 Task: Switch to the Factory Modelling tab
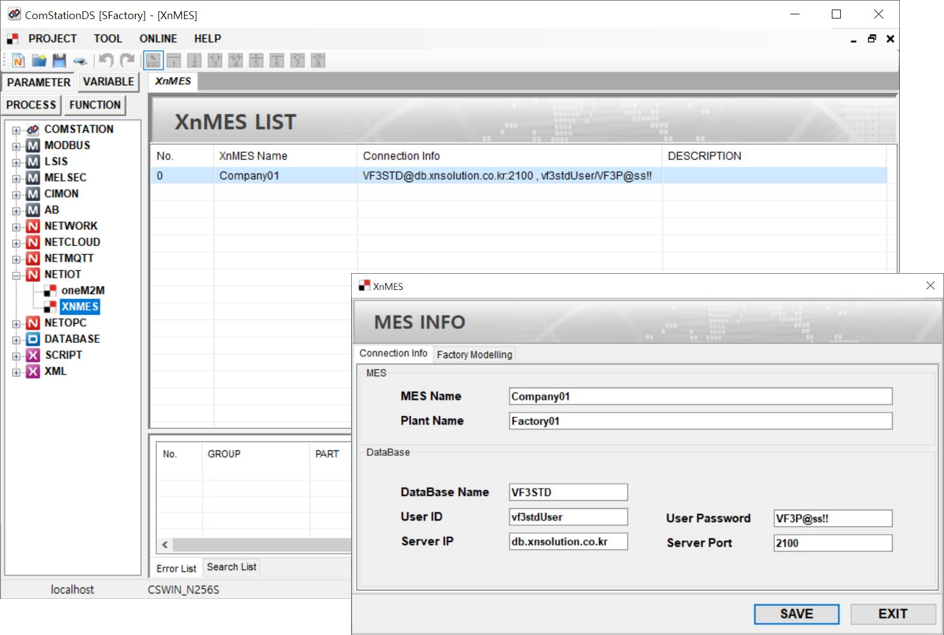(x=474, y=355)
